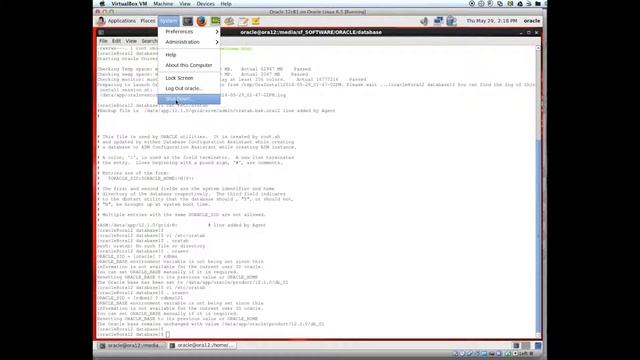Open the terminal Search menu
The width and height of the screenshot is (640, 360).
149,41
